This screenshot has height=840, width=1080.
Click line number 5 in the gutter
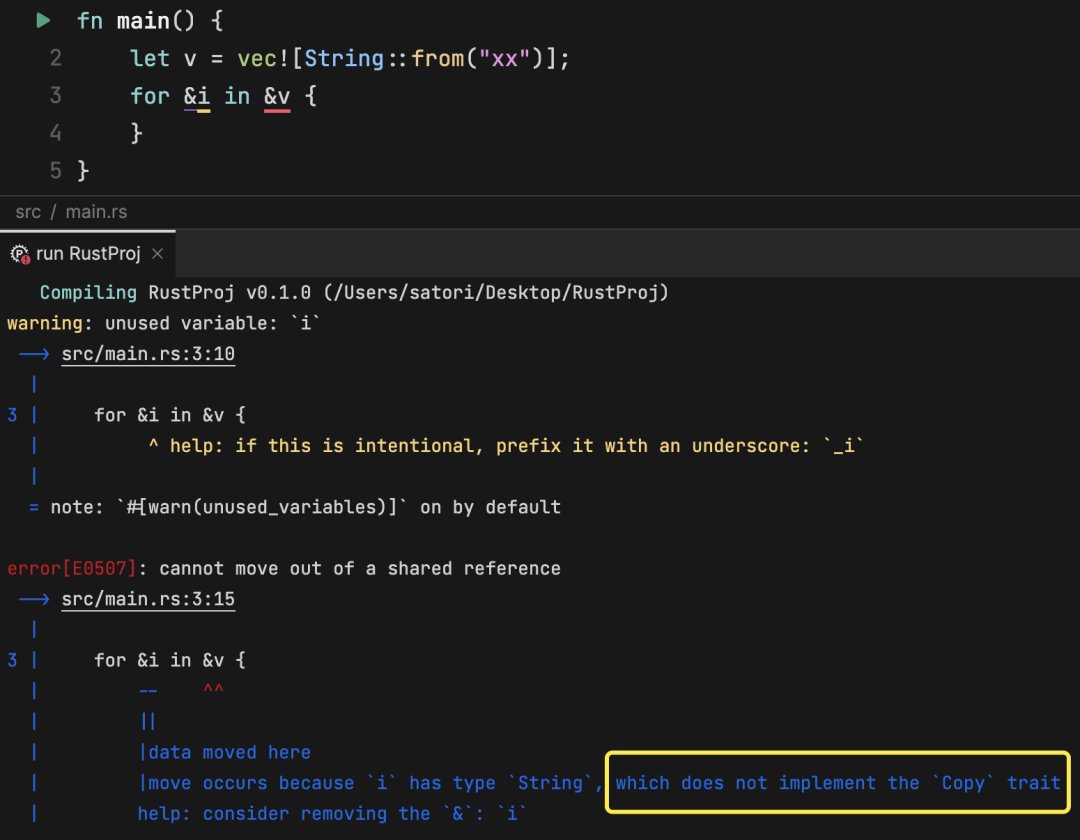pos(56,170)
